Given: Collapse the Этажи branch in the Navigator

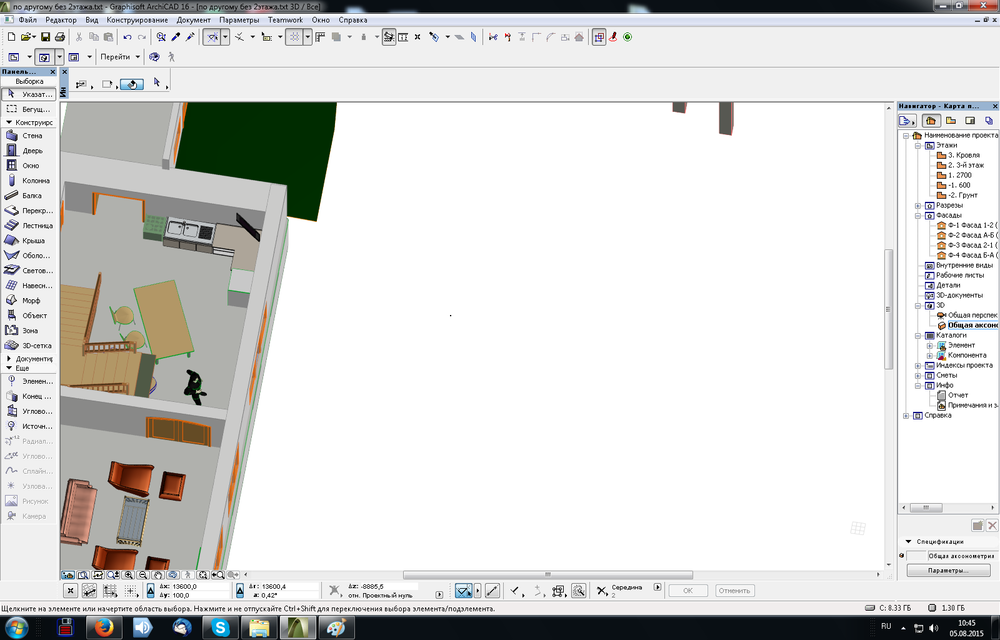Looking at the screenshot, I should pos(916,145).
